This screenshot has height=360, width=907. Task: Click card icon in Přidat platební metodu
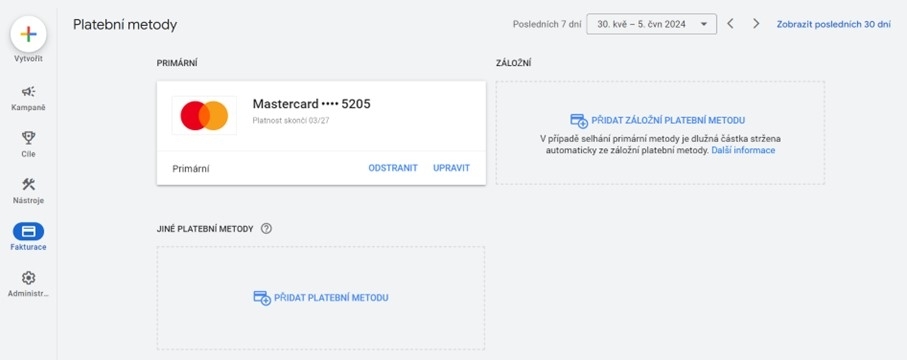(262, 298)
